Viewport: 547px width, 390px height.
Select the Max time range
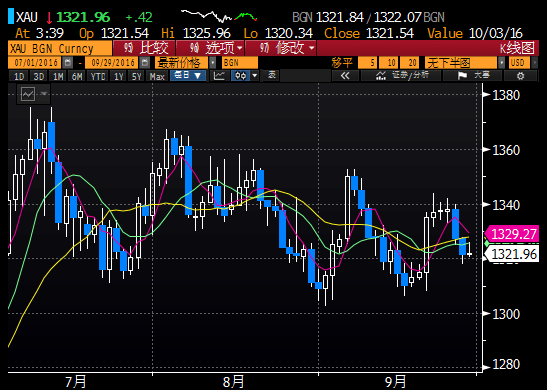click(157, 76)
